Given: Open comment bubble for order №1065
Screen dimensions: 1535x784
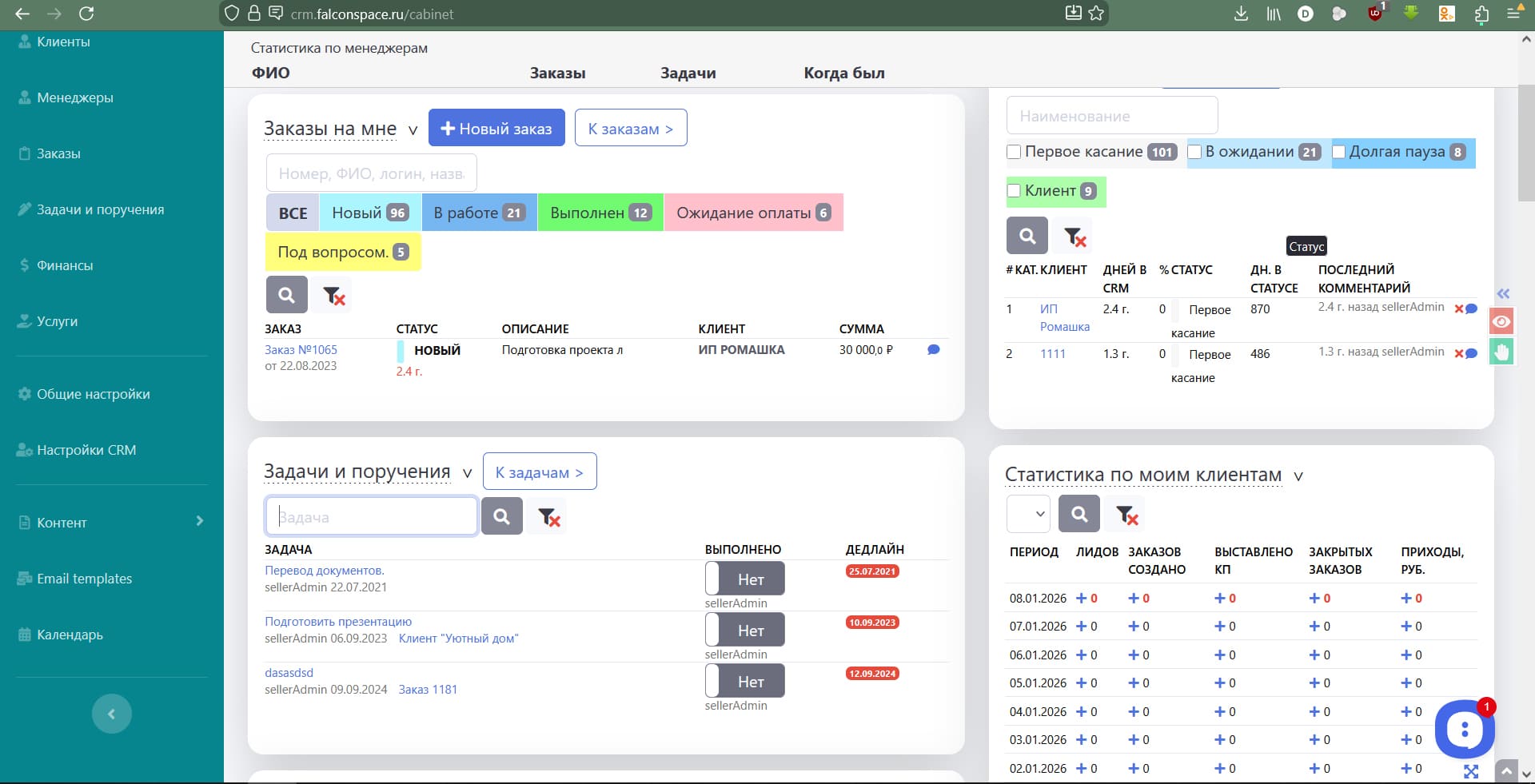Looking at the screenshot, I should (933, 350).
